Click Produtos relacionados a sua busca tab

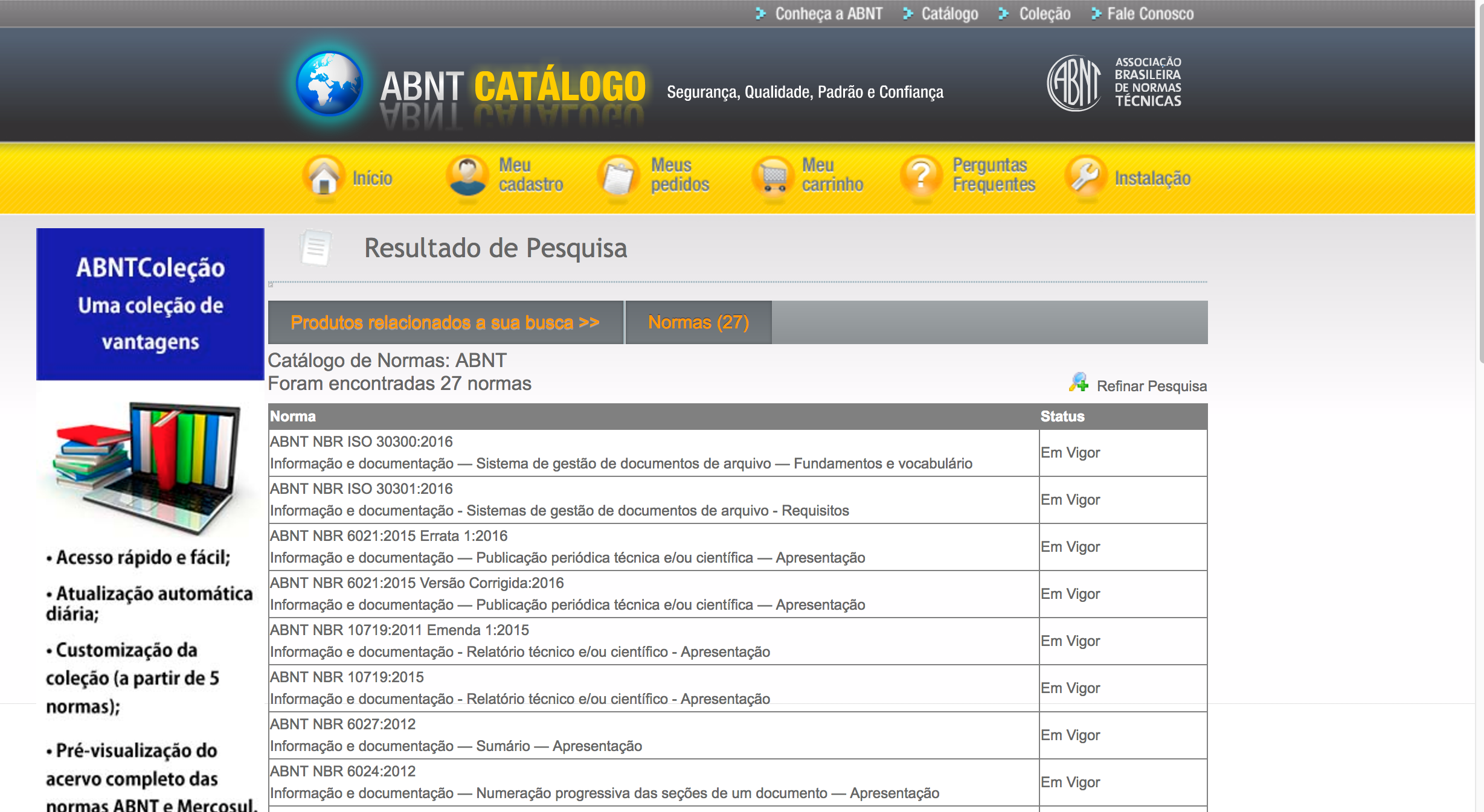446,322
